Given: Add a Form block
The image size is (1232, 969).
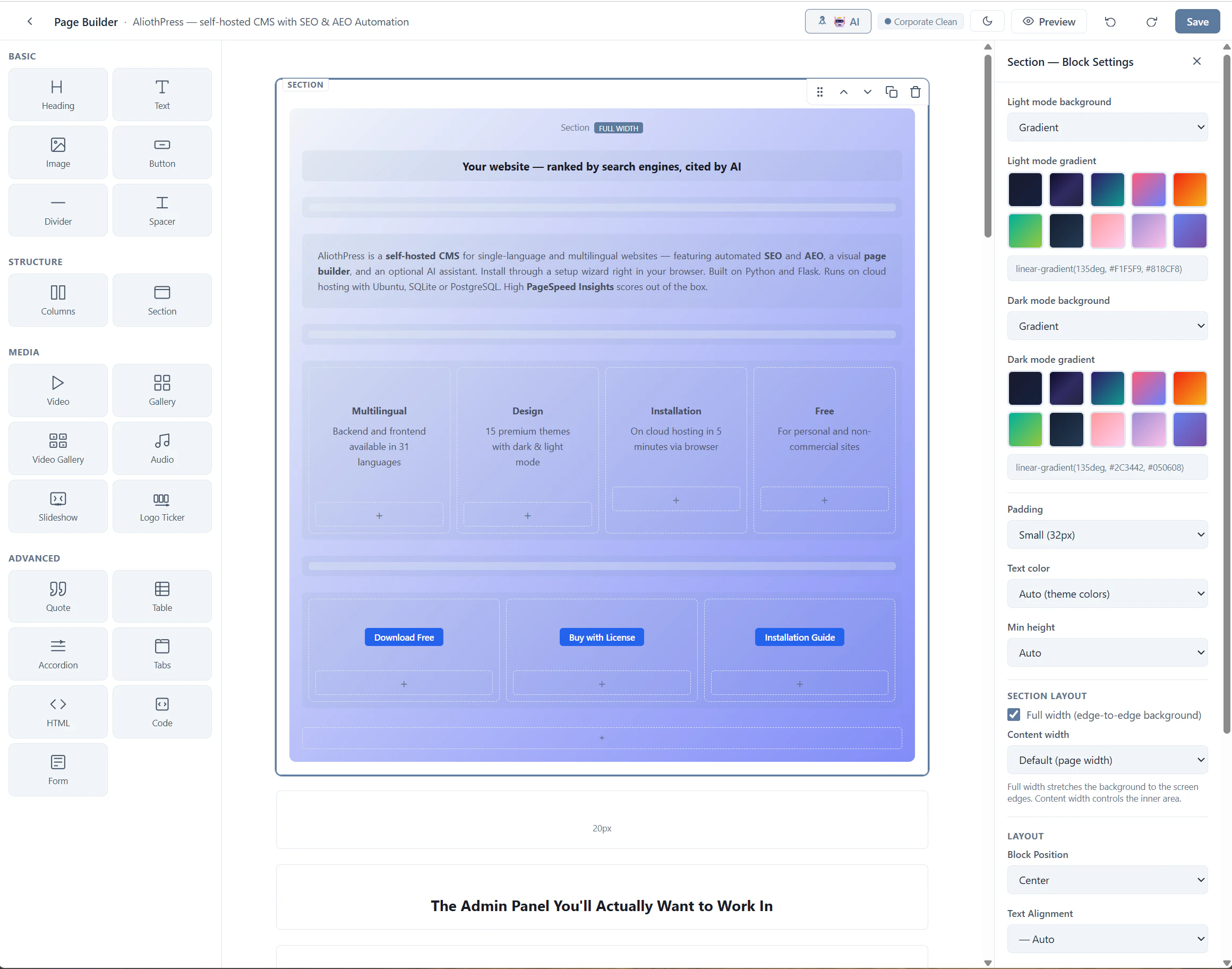Looking at the screenshot, I should [x=57, y=769].
